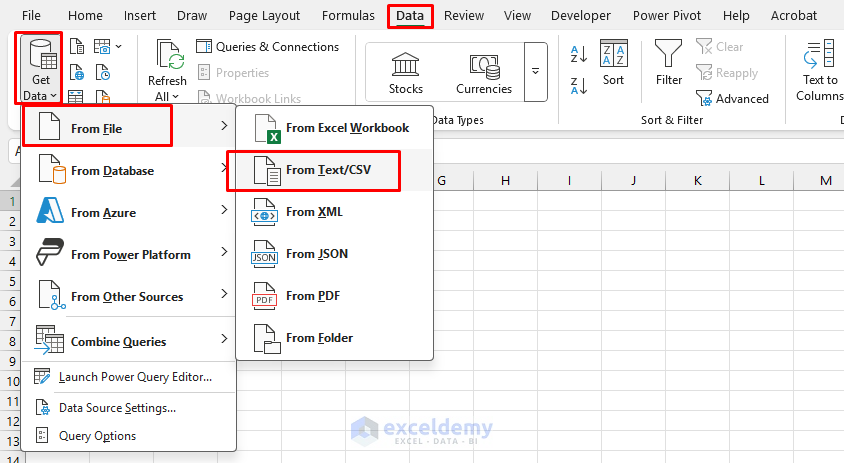The image size is (844, 463).
Task: Click the Clear filter button
Action: 719,47
